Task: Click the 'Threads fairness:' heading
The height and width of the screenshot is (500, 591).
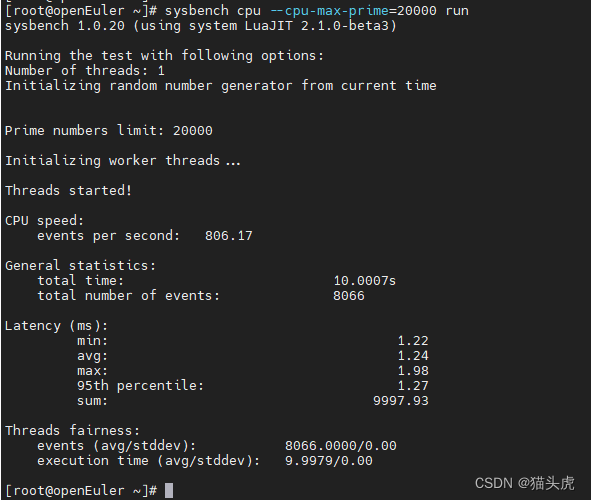Action: [72, 431]
